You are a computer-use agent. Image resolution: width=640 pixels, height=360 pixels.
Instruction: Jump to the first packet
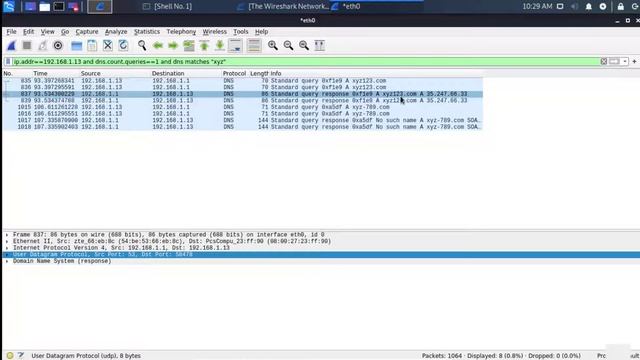pos(204,46)
